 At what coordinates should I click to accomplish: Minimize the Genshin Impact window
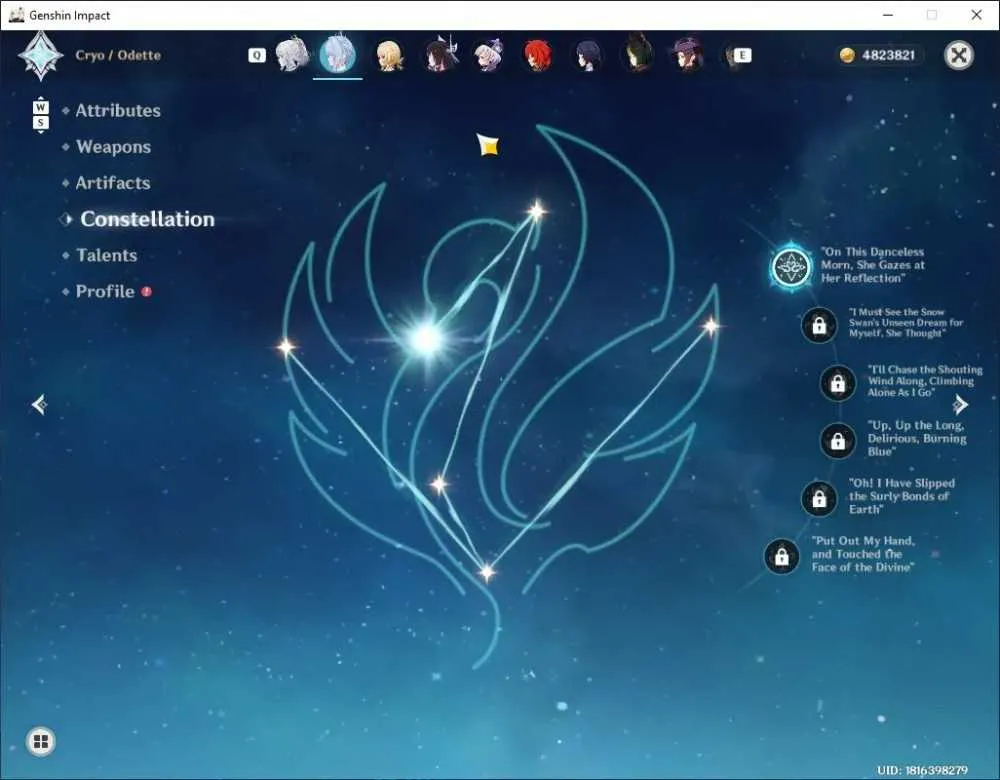[x=888, y=15]
